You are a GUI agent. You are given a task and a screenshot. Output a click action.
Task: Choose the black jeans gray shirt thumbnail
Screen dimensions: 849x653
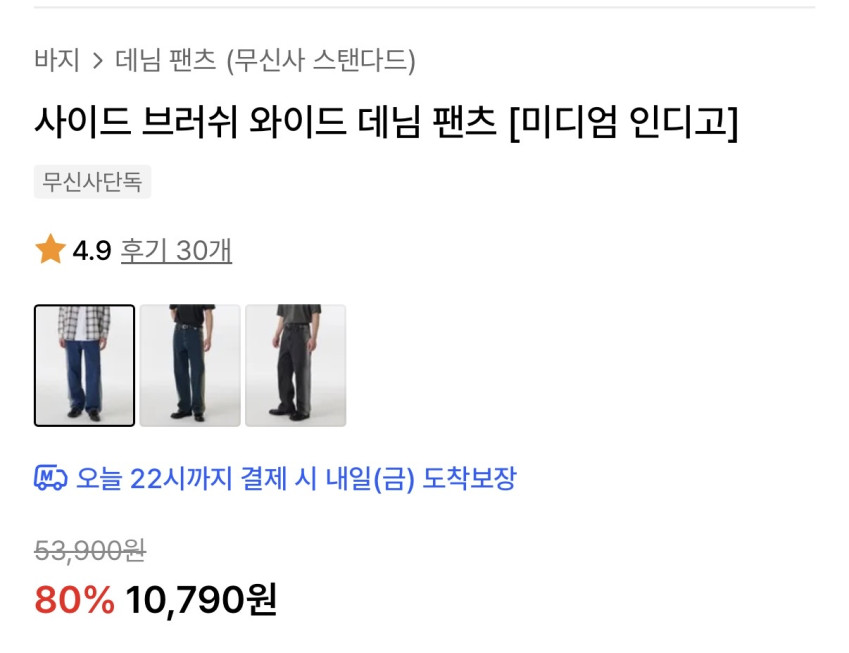click(x=296, y=365)
